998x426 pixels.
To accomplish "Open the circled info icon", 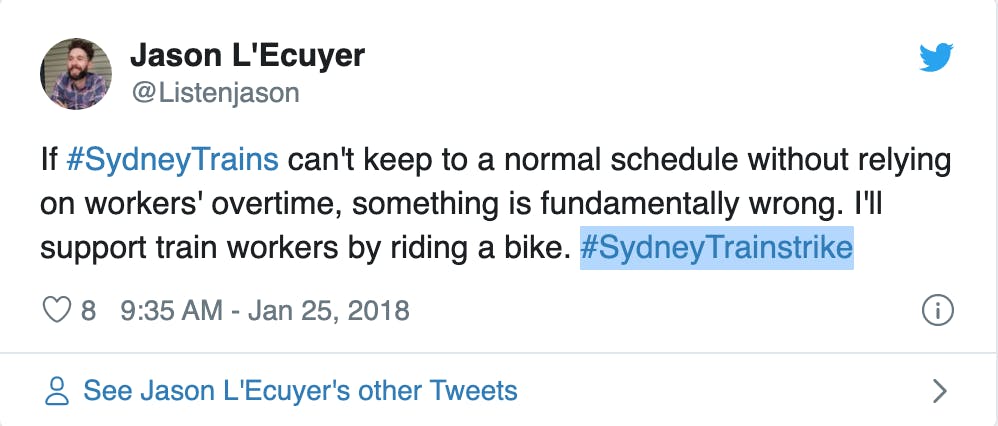I will click(x=938, y=311).
